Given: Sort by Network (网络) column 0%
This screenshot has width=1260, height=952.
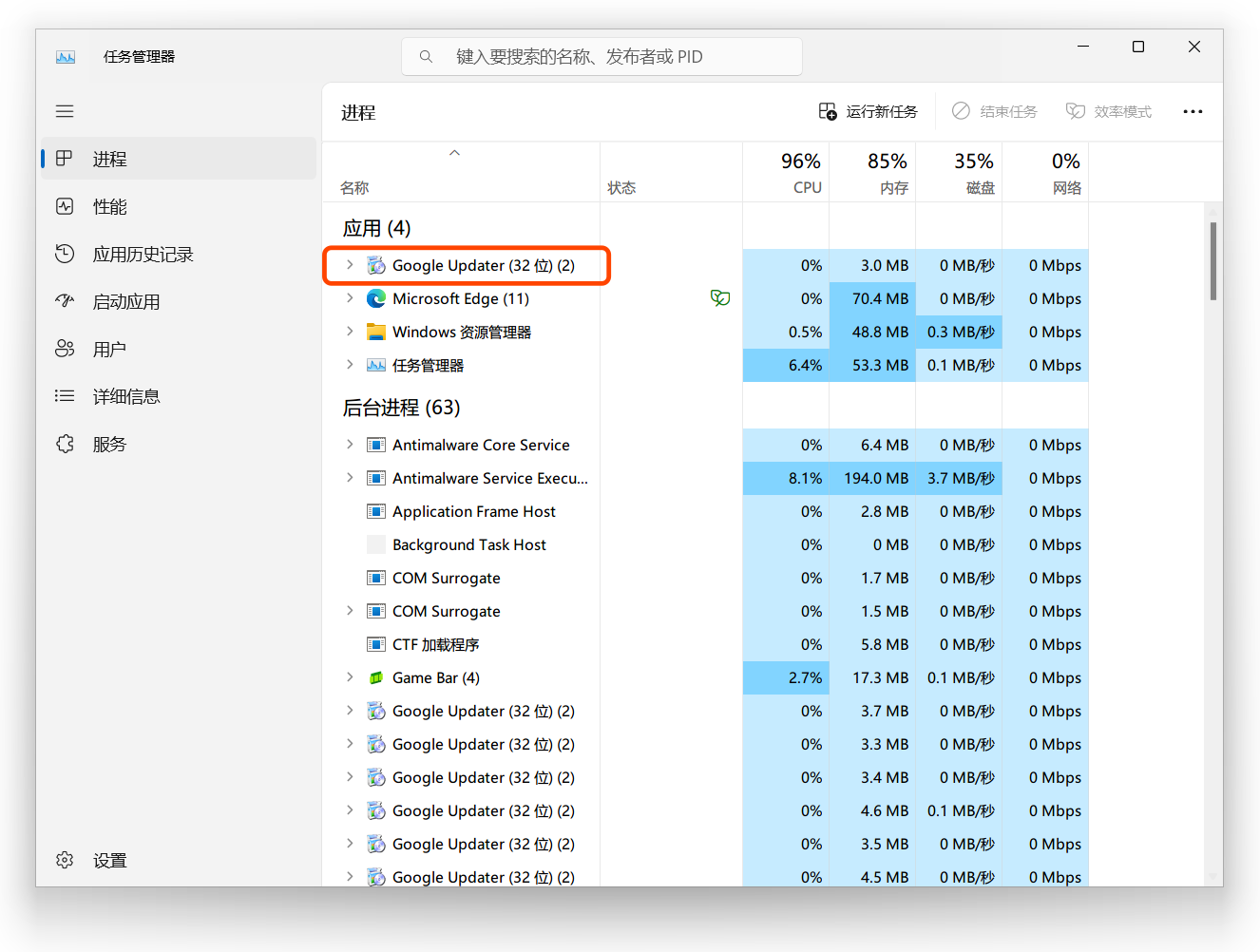Looking at the screenshot, I should [1045, 172].
